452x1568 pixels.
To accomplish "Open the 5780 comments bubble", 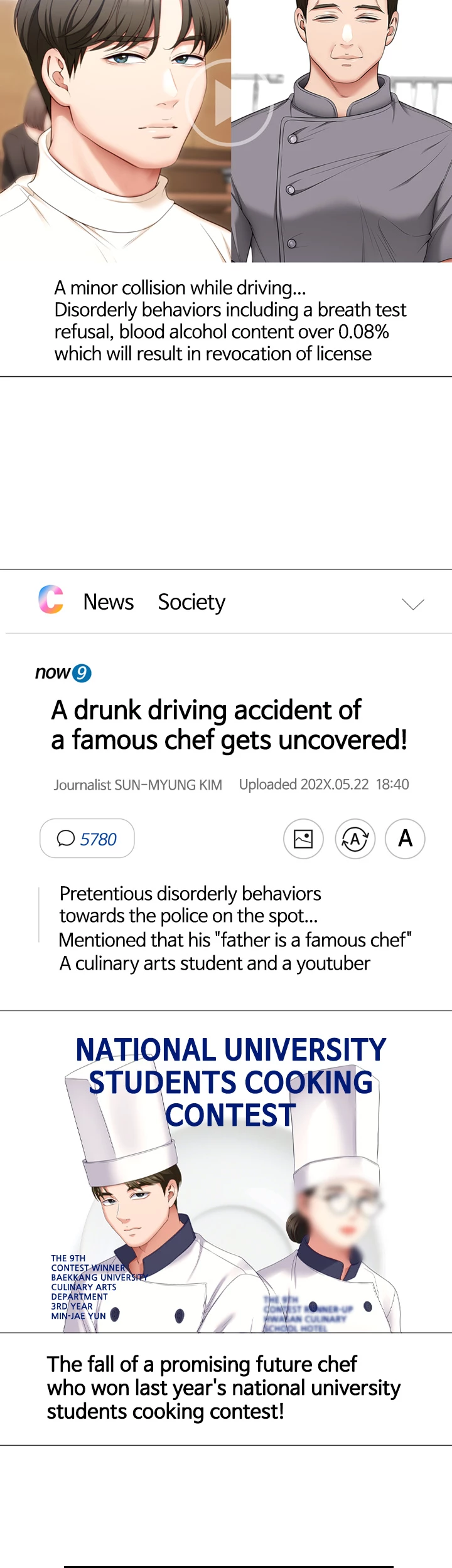I will coord(87,839).
